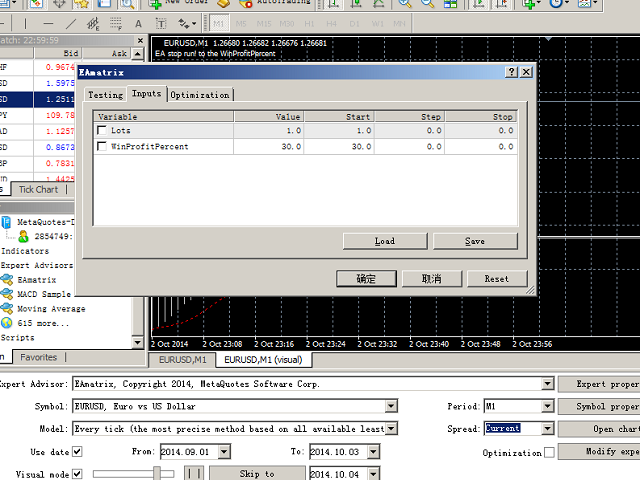Click the zoom out magnifier icon
Image resolution: width=640 pixels, height=480 pixels.
pyautogui.click(x=427, y=3)
